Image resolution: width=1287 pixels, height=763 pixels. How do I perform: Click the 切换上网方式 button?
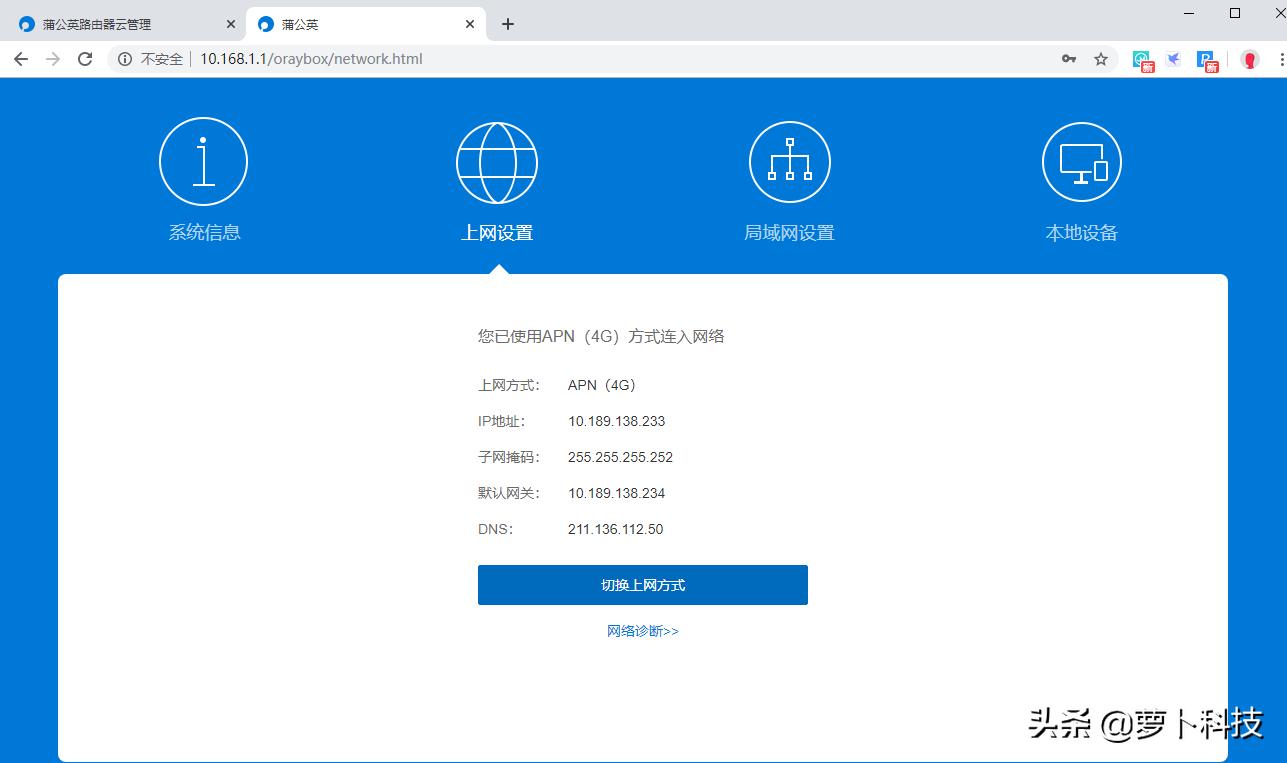(x=643, y=585)
